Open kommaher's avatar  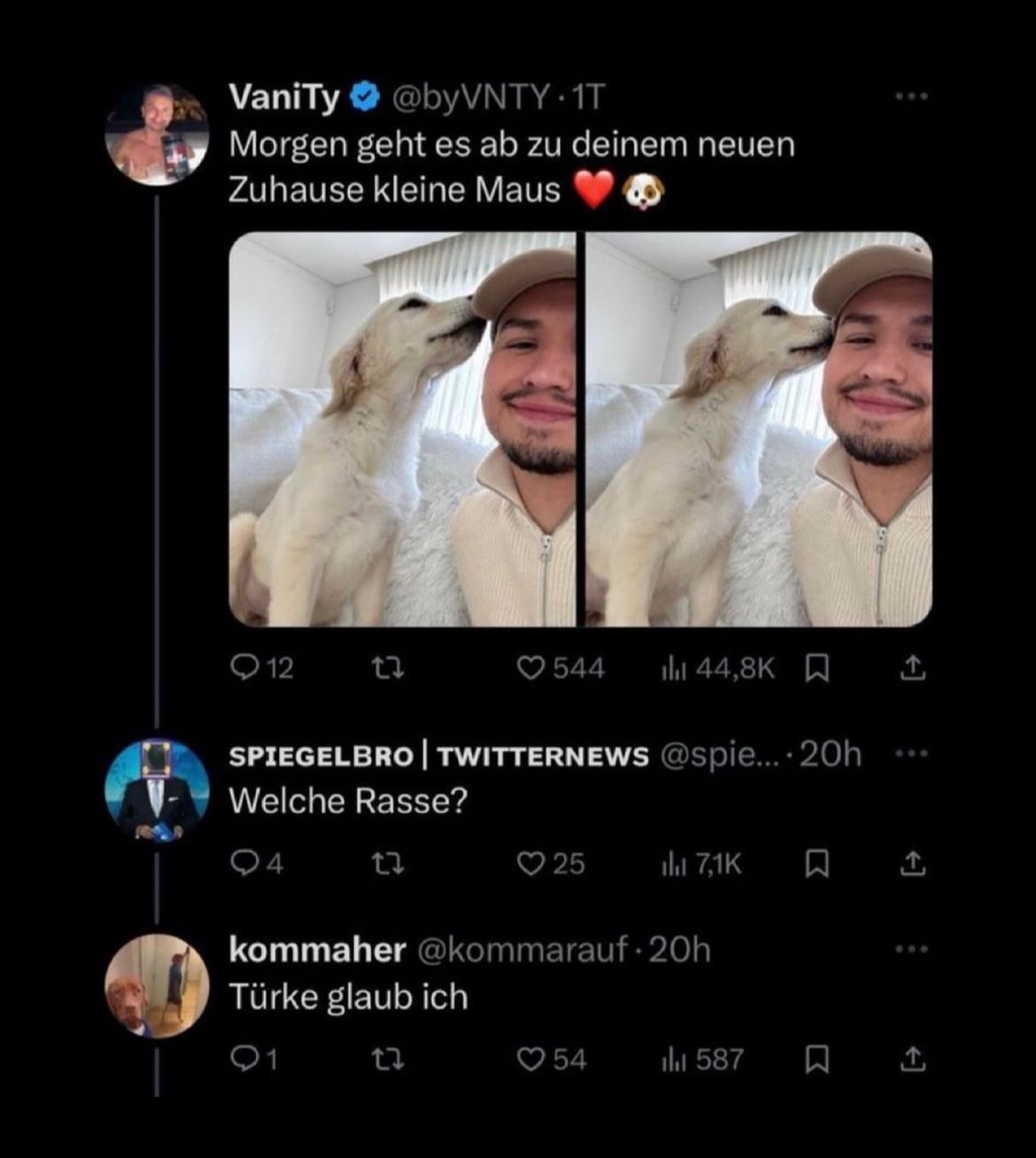pos(157,985)
